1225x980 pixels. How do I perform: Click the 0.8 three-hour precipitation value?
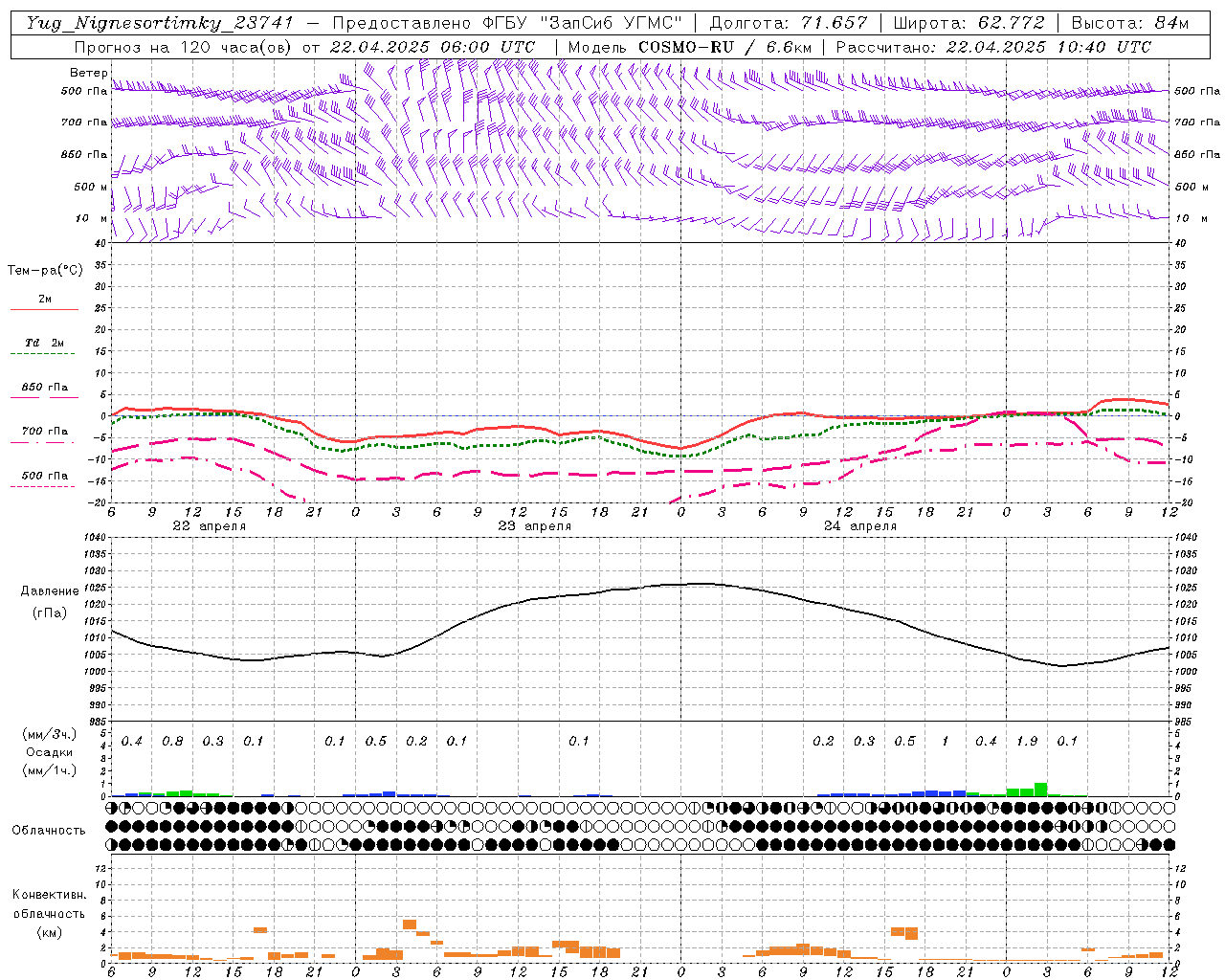point(172,742)
